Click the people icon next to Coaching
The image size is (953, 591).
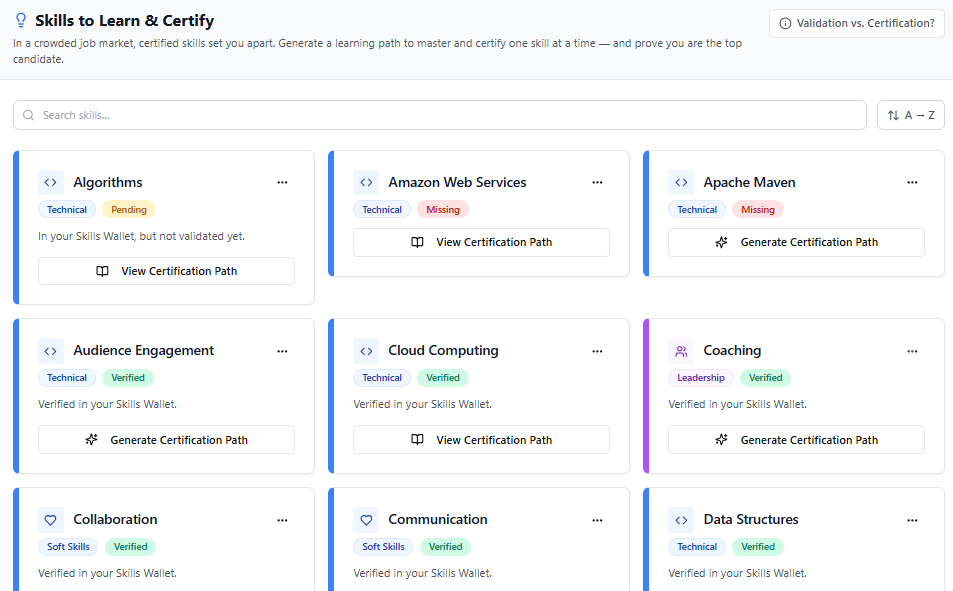click(681, 351)
